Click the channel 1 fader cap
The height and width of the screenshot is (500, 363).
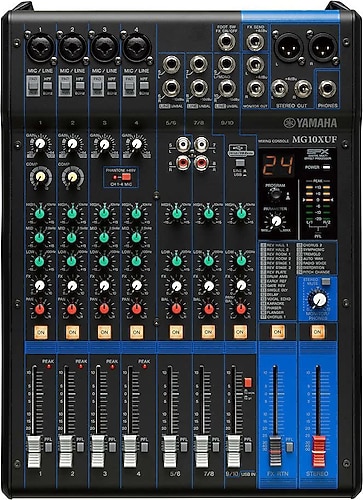[x=34, y=451]
